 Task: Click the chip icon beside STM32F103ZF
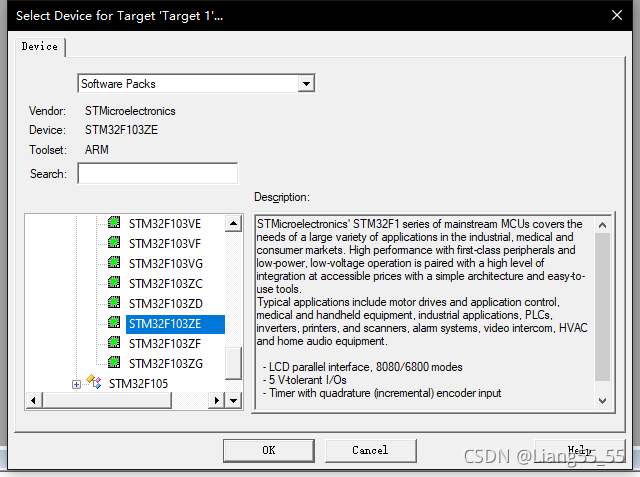[114, 342]
